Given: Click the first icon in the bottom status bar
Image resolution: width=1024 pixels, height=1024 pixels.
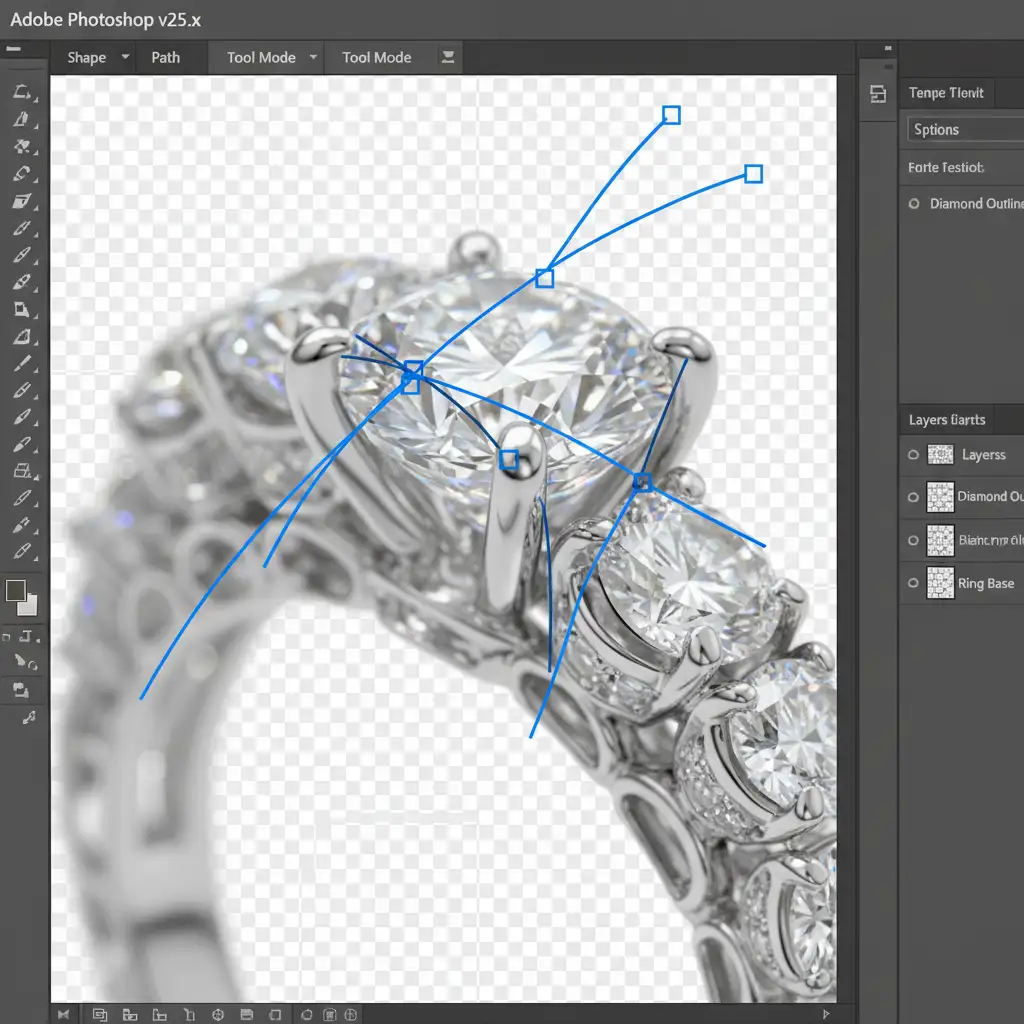Looking at the screenshot, I should [x=64, y=1014].
